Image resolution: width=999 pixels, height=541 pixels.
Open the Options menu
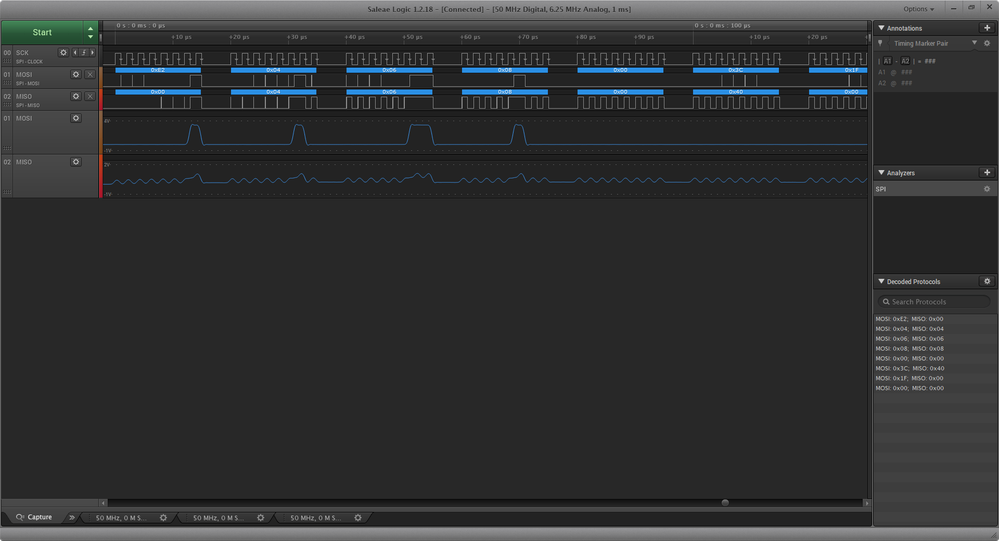[x=918, y=9]
